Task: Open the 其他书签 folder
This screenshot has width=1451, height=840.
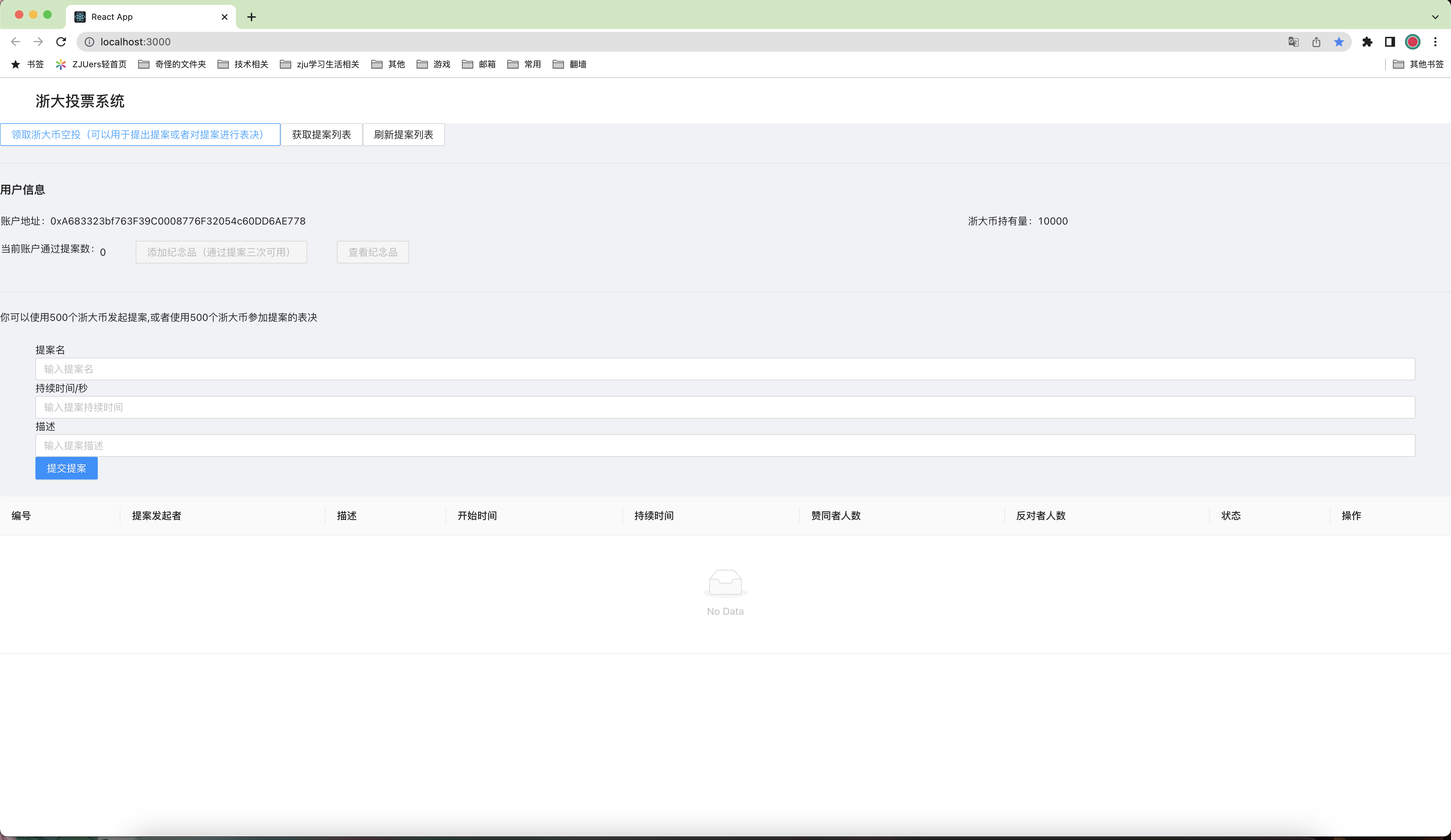Action: [x=1418, y=64]
